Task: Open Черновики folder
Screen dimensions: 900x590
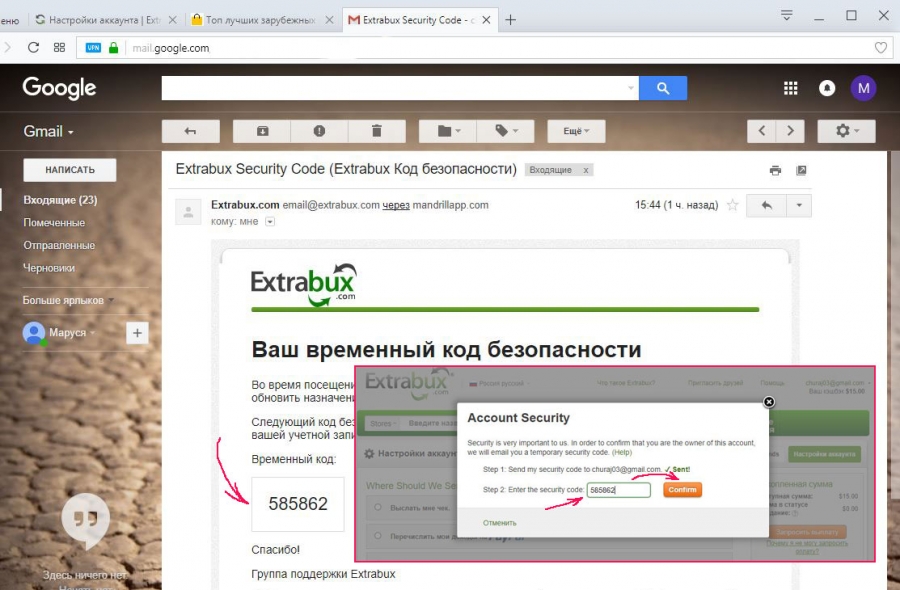Action: coord(49,268)
